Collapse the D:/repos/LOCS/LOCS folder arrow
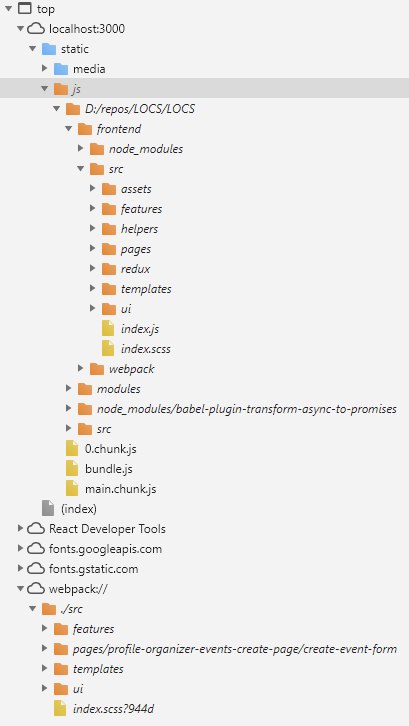 [x=57, y=109]
